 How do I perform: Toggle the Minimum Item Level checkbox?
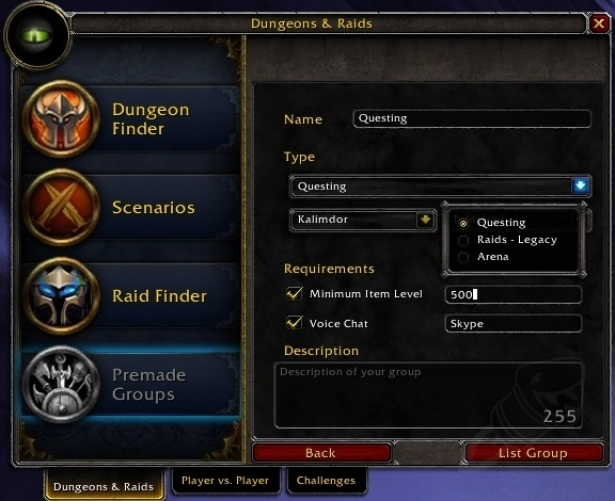(x=294, y=293)
